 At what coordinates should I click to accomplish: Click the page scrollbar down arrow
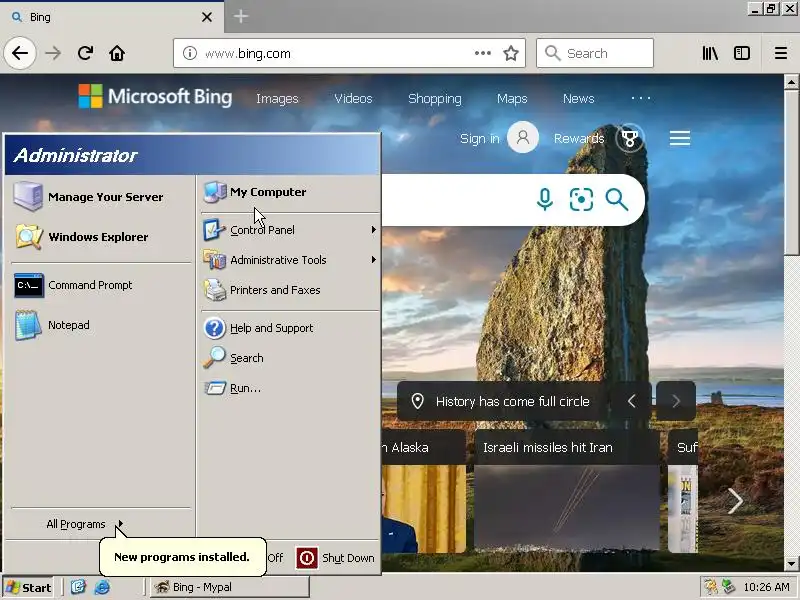[x=791, y=563]
